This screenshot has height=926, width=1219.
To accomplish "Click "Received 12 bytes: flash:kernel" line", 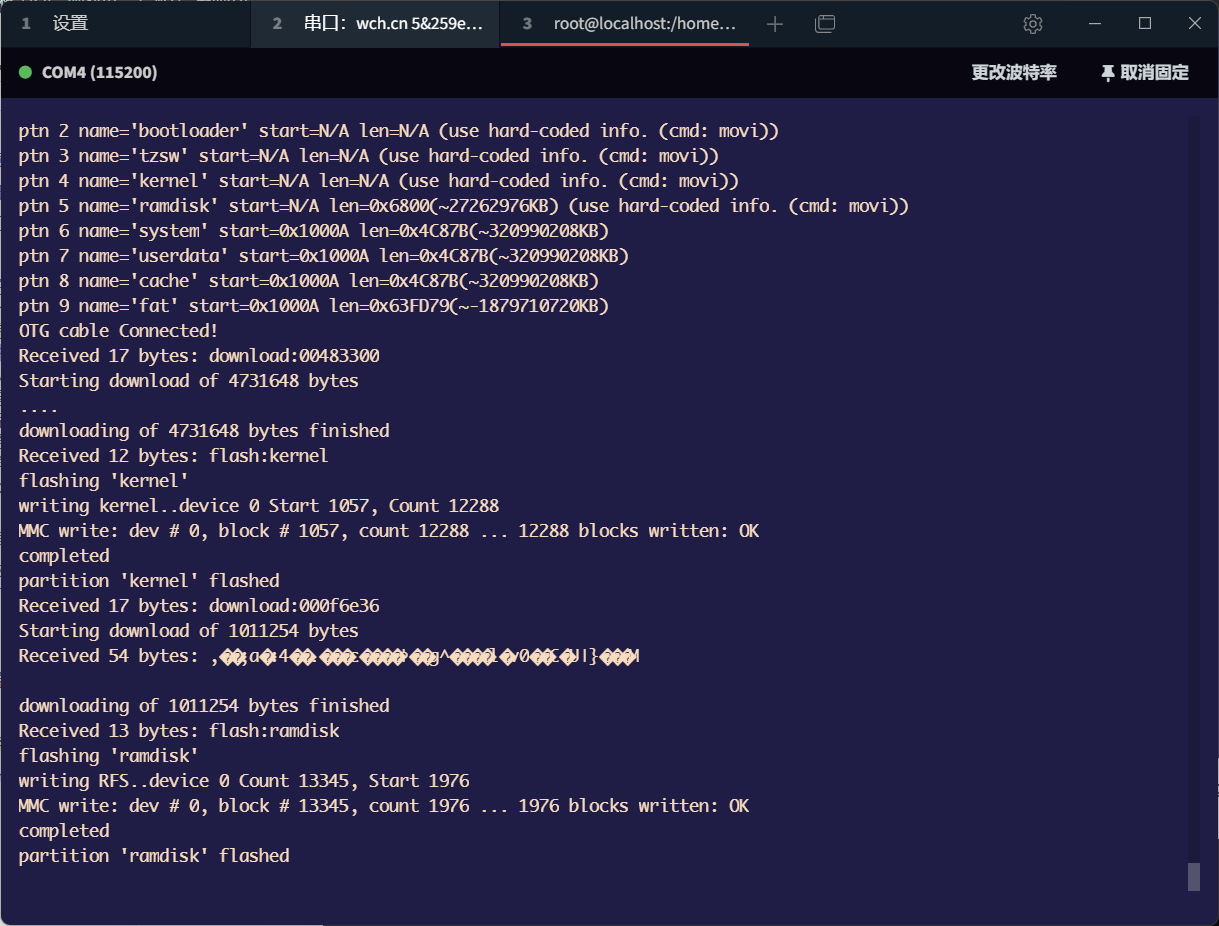I will tap(173, 456).
